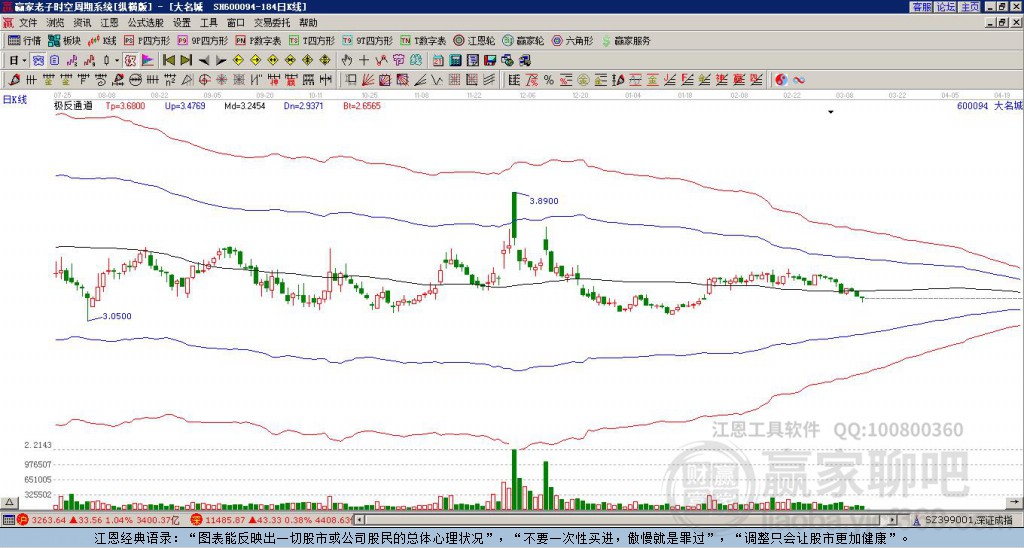Click the floppy disk save icon

point(490,61)
